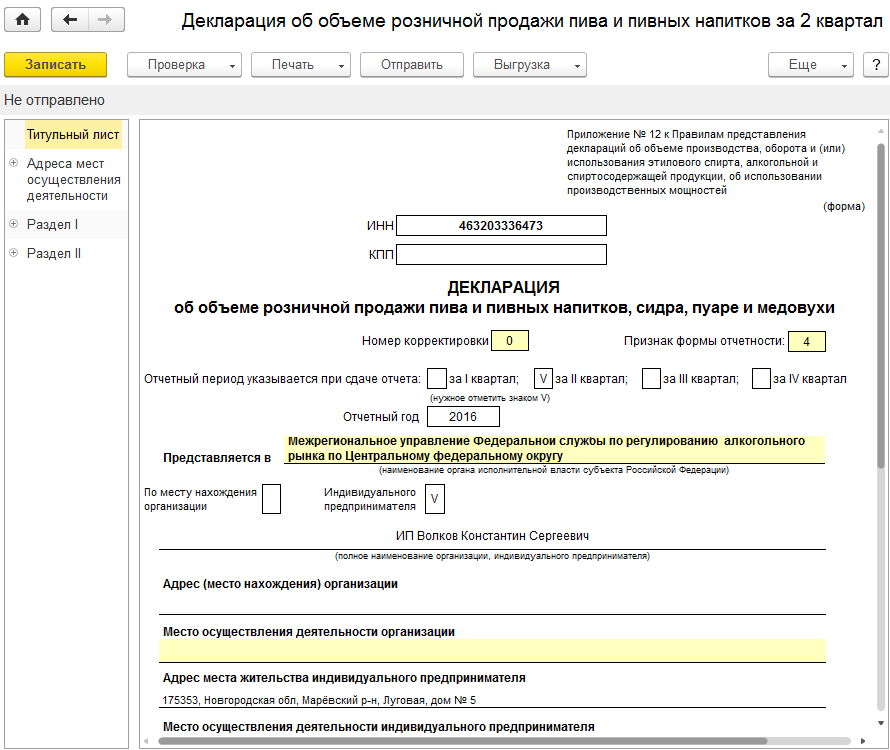Click the empty КПП field
This screenshot has width=890, height=750.
tap(501, 254)
